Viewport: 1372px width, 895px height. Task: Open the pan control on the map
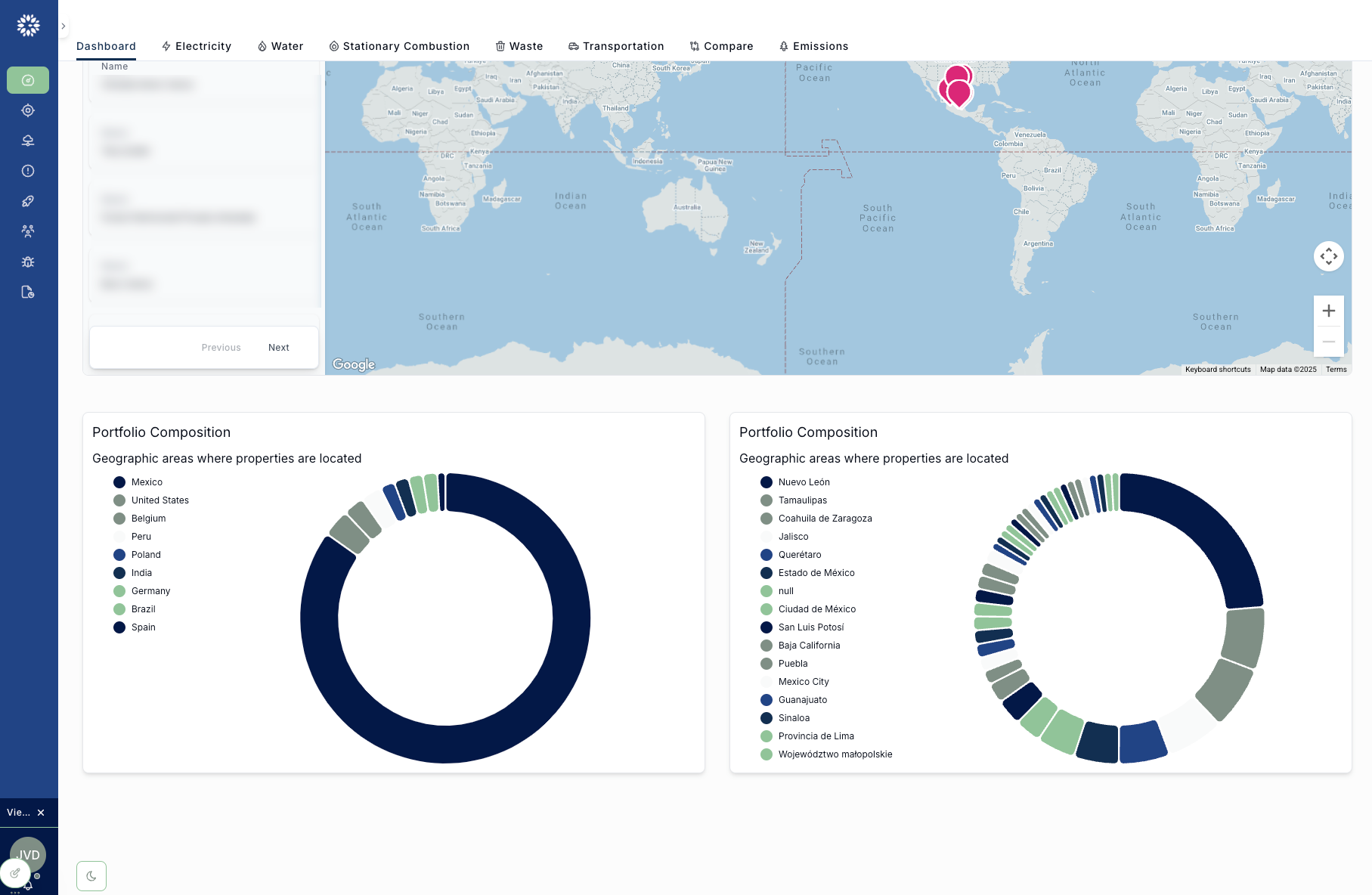[x=1329, y=256]
